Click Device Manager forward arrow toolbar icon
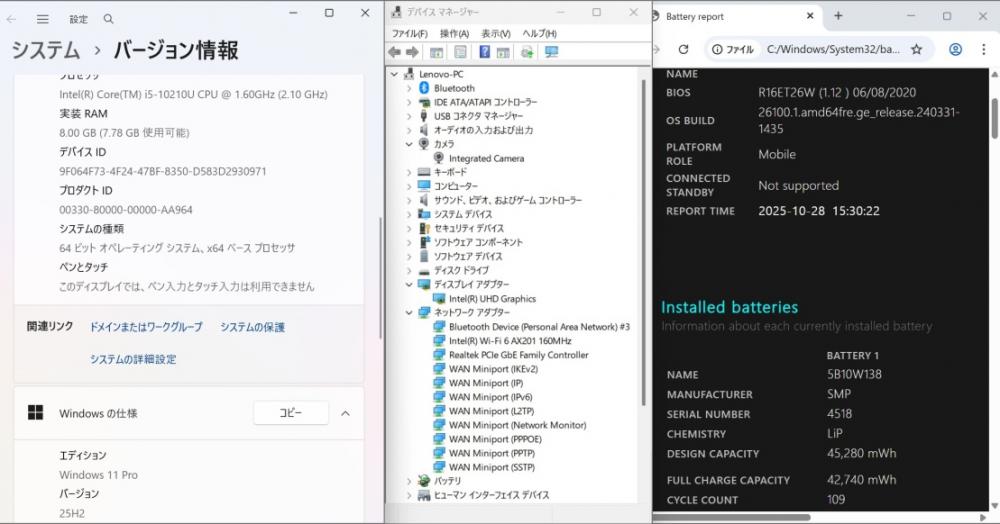This screenshot has height=524, width=1000. [x=413, y=52]
